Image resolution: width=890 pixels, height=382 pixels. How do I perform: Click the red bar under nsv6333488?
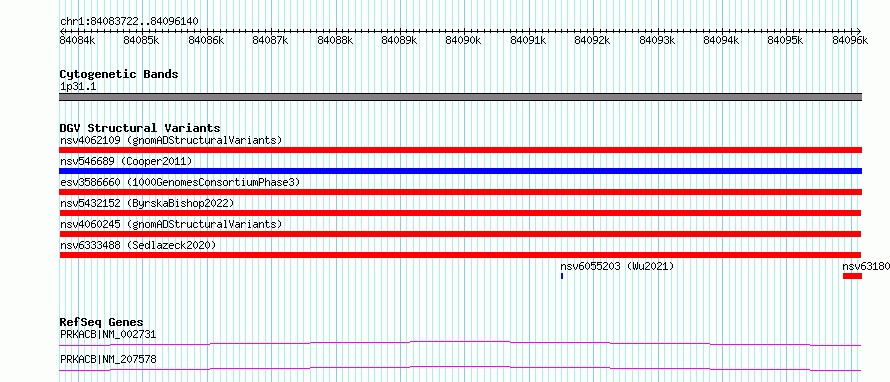coord(460,255)
